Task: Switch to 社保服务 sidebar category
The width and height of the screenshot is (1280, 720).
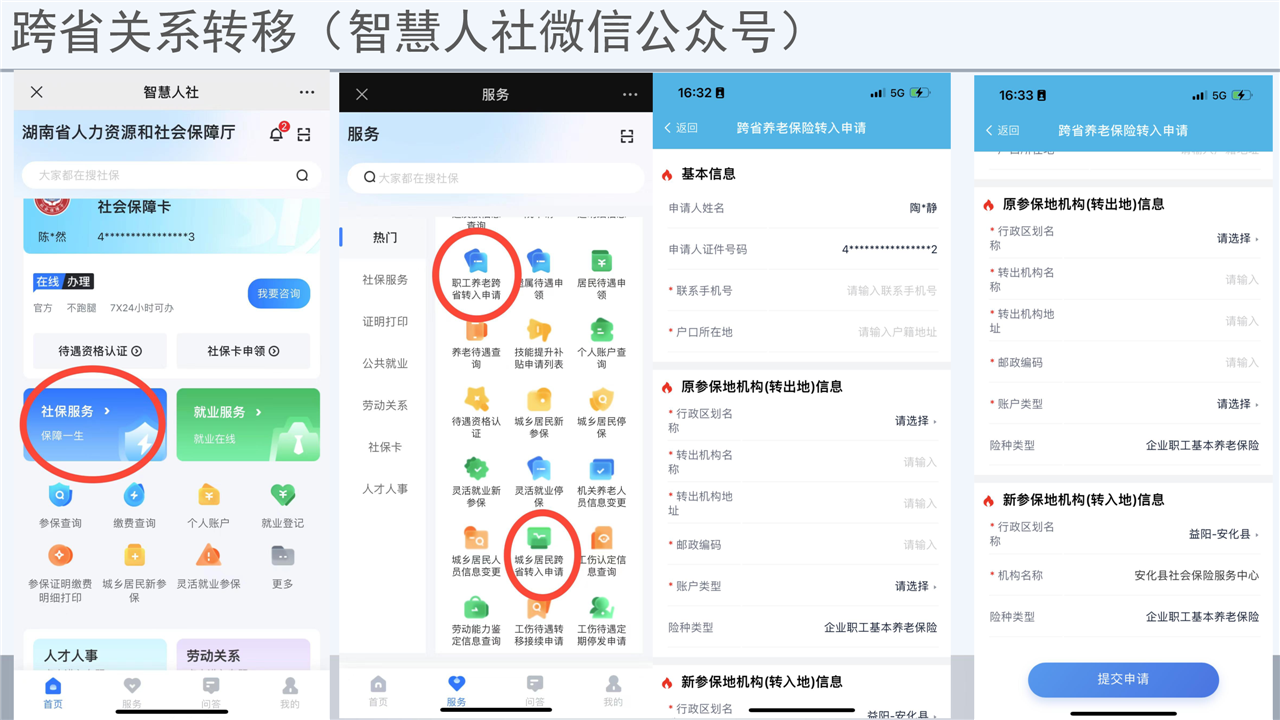Action: (385, 280)
